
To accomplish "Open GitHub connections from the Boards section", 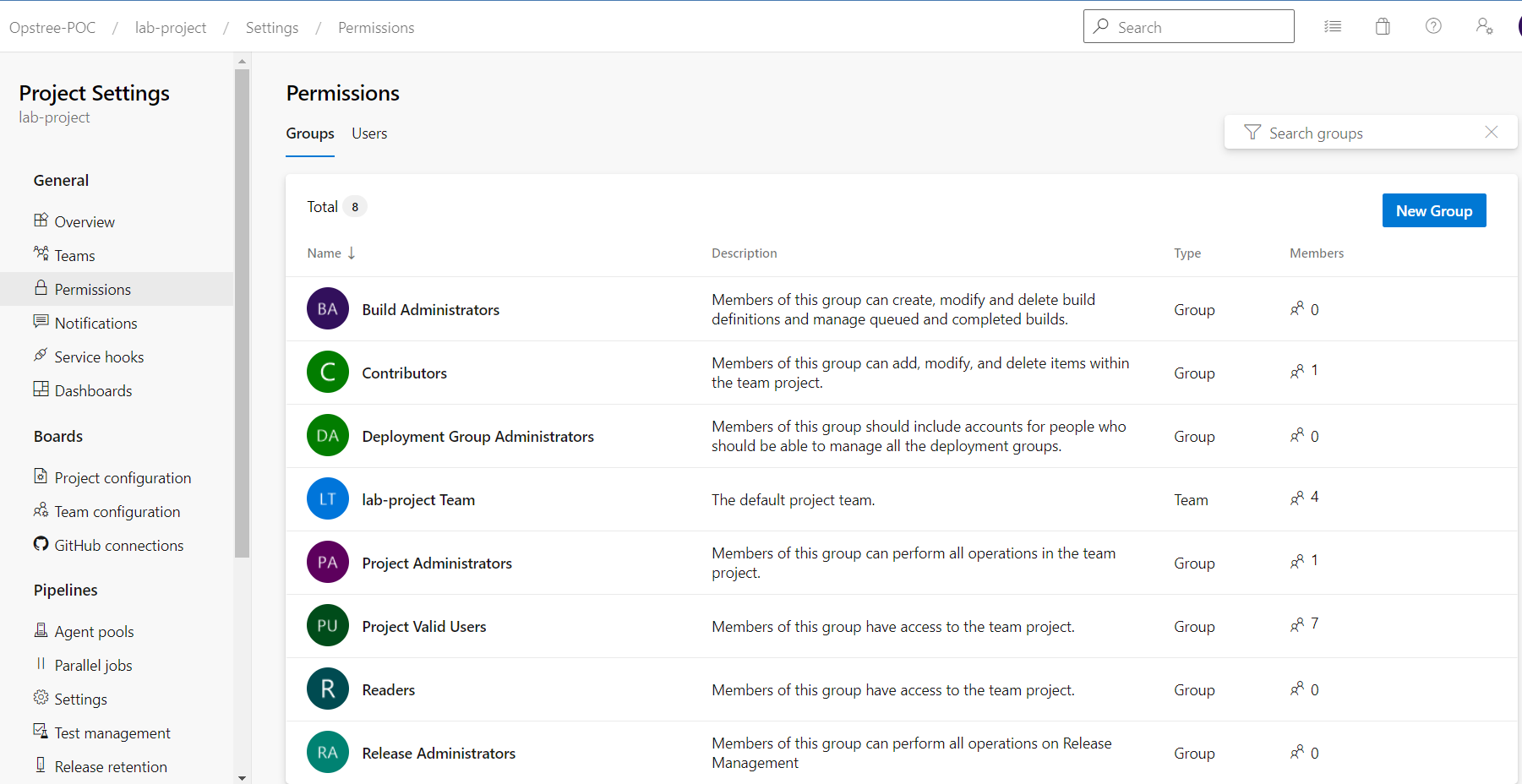I will [118, 545].
